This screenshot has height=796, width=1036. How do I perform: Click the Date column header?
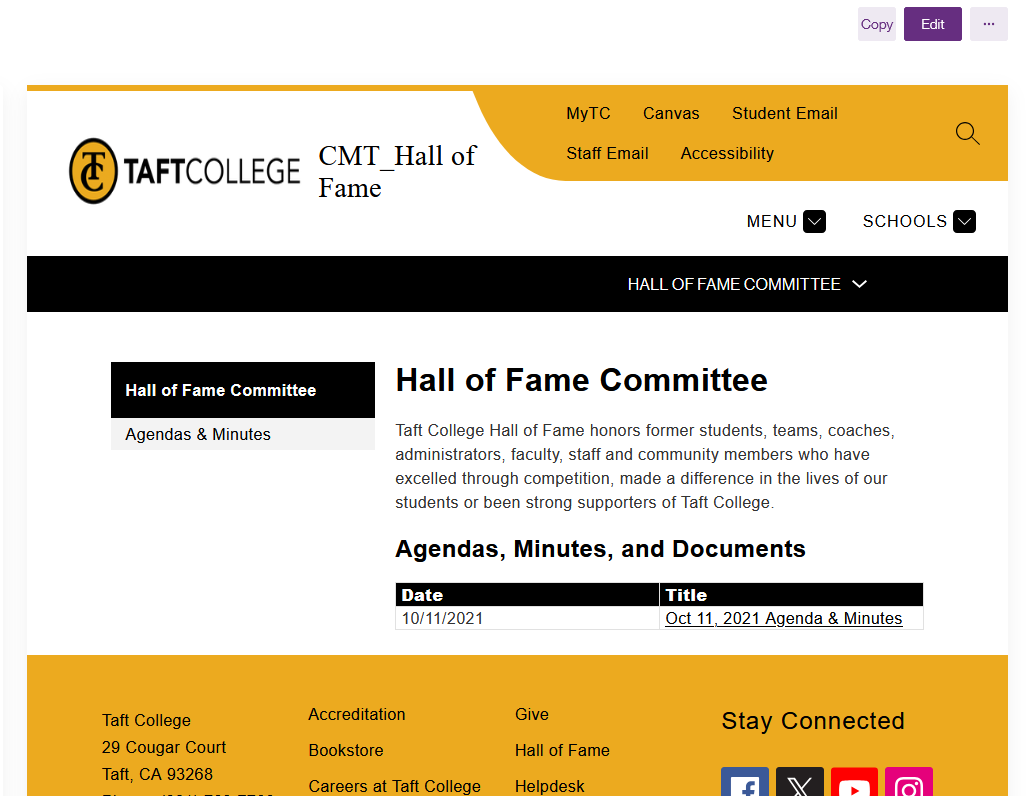[x=527, y=595]
